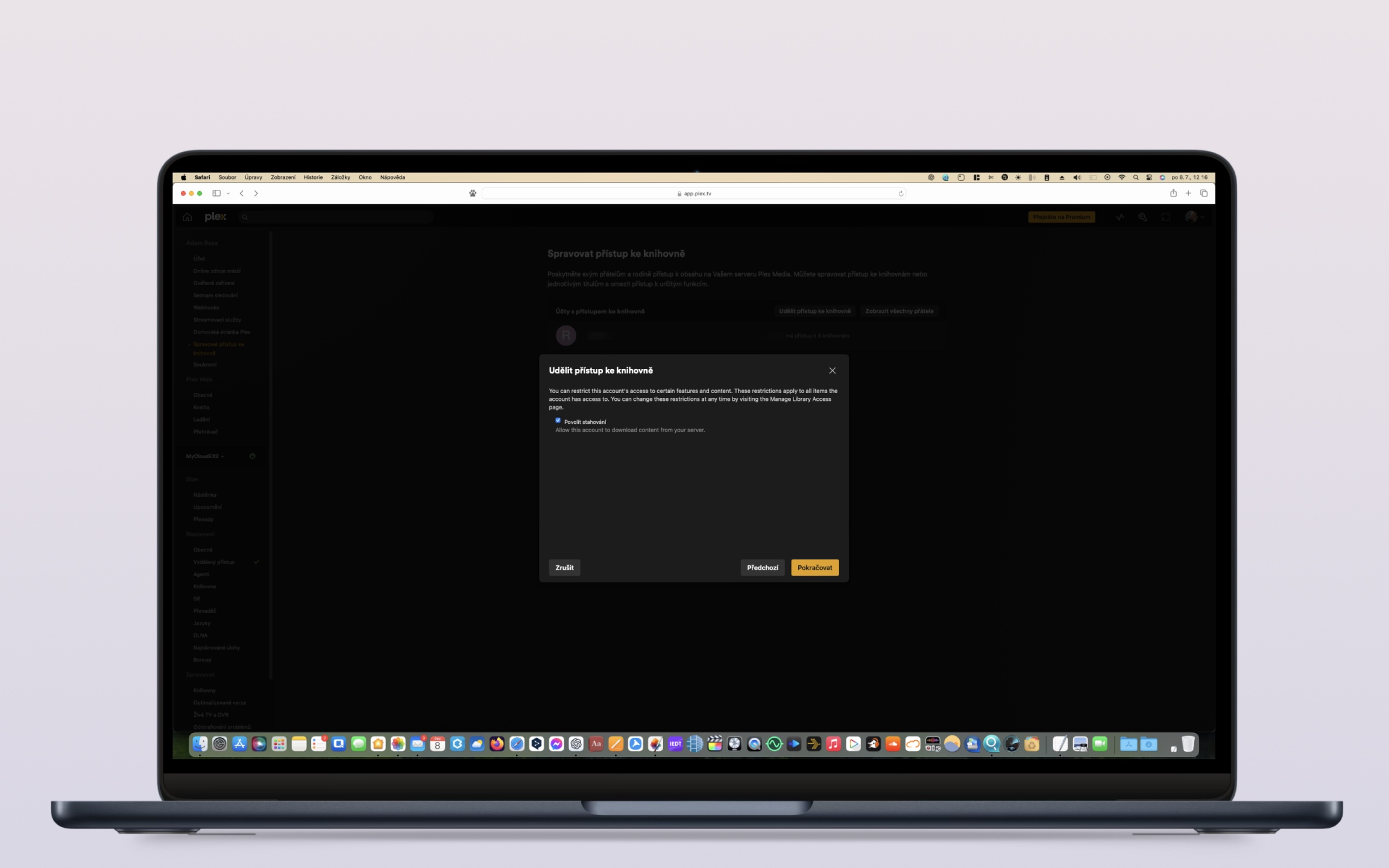
Task: Uncheck the Povolit stahování checkbox
Action: tap(558, 421)
